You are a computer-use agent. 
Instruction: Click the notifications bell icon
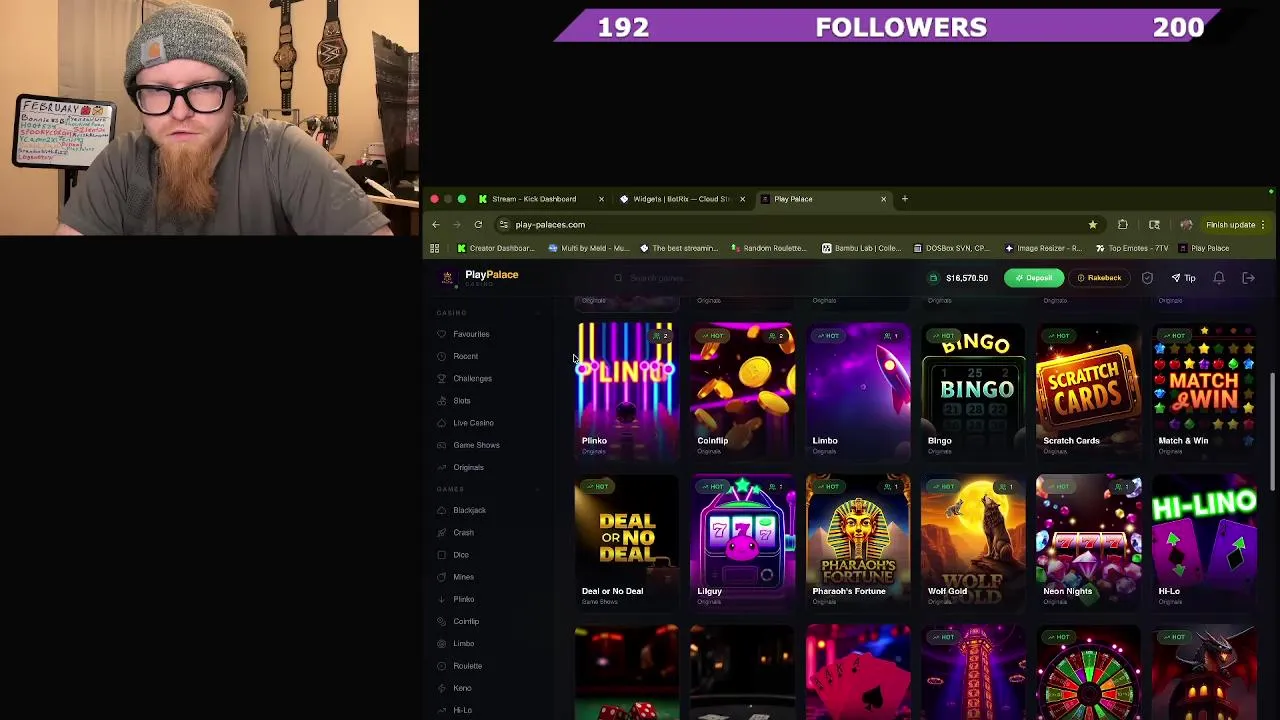click(x=1219, y=278)
